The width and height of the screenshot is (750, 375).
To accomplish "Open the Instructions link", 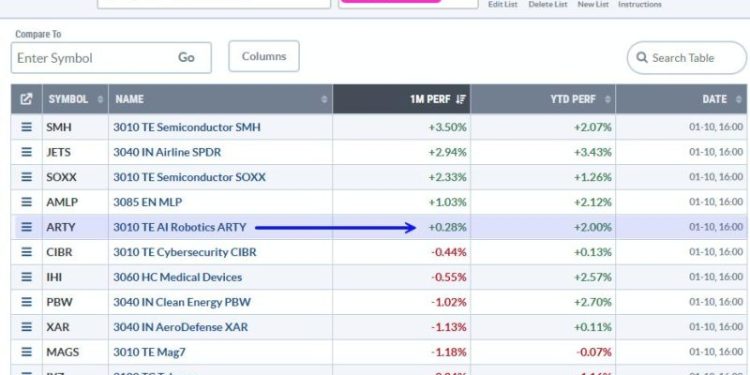I will [x=640, y=4].
